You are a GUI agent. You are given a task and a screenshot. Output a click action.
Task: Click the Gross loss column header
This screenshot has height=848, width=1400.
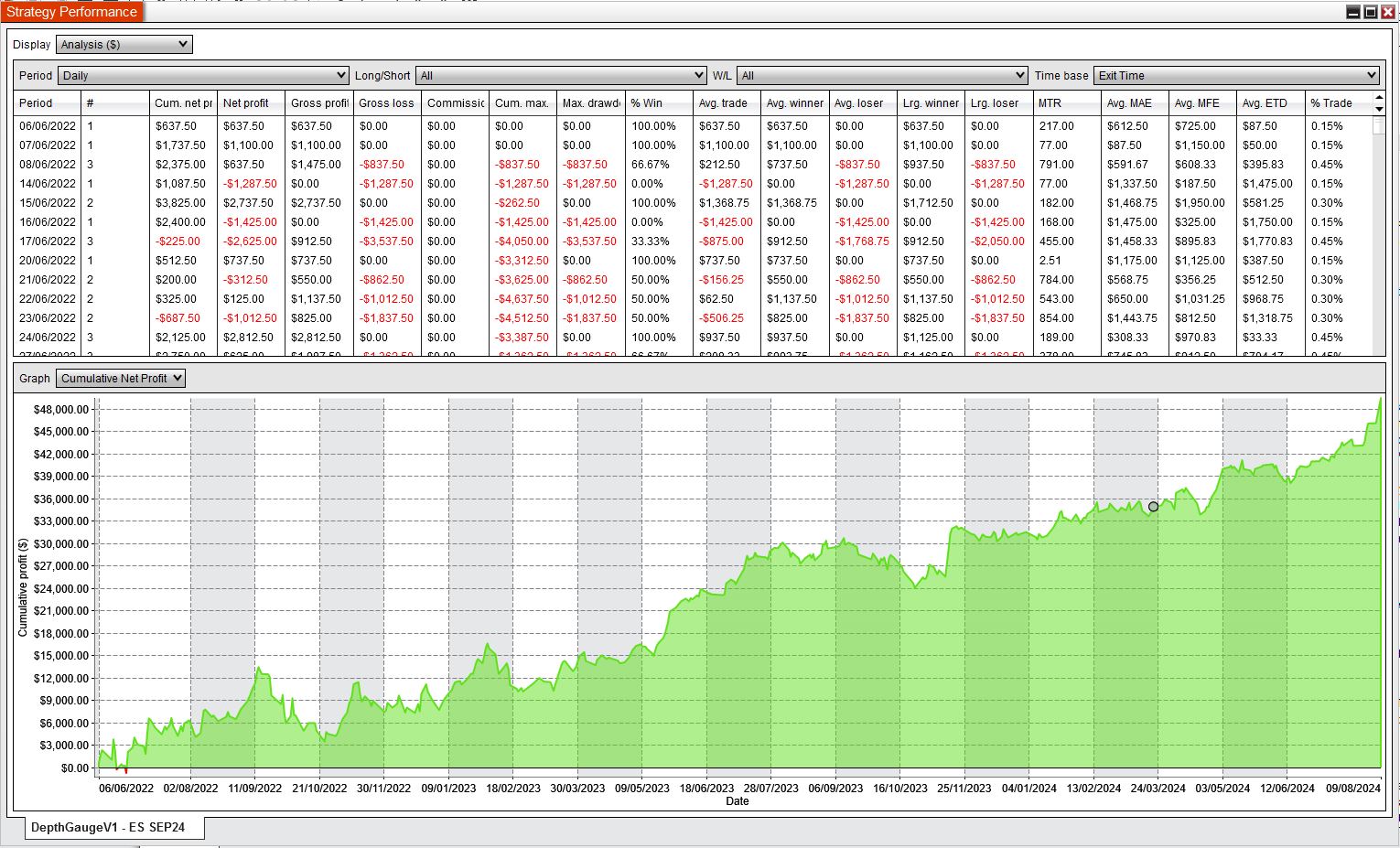[x=385, y=102]
